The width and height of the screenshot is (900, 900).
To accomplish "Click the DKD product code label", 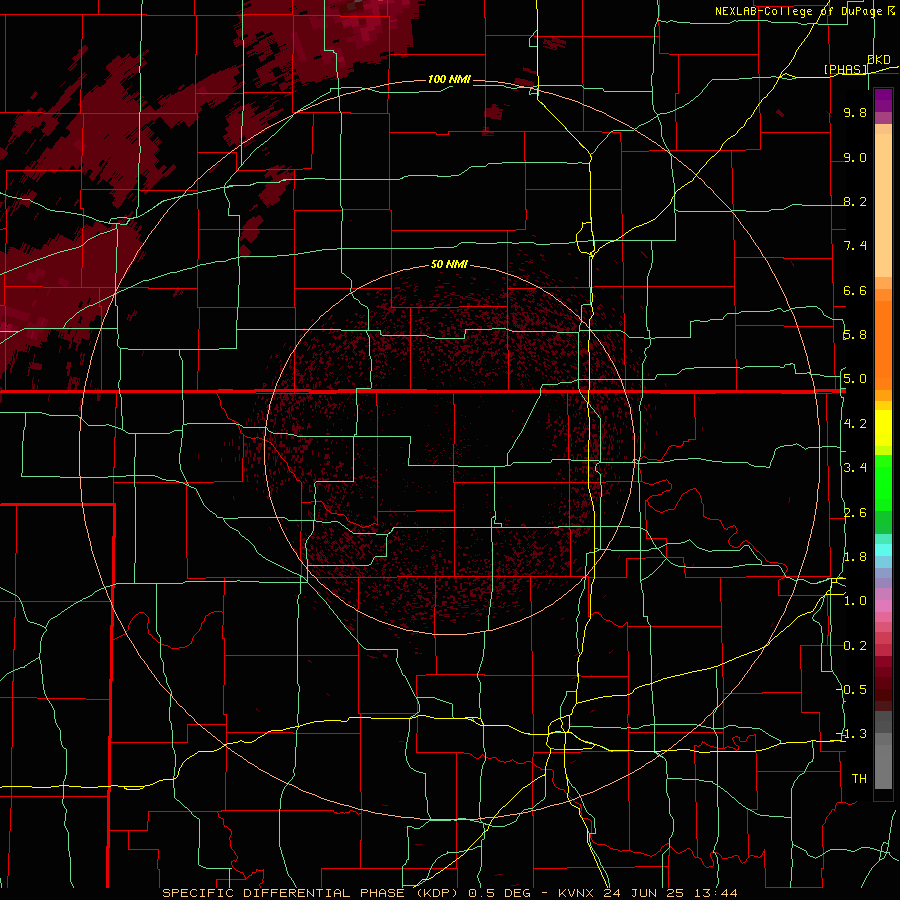I will pos(879,60).
